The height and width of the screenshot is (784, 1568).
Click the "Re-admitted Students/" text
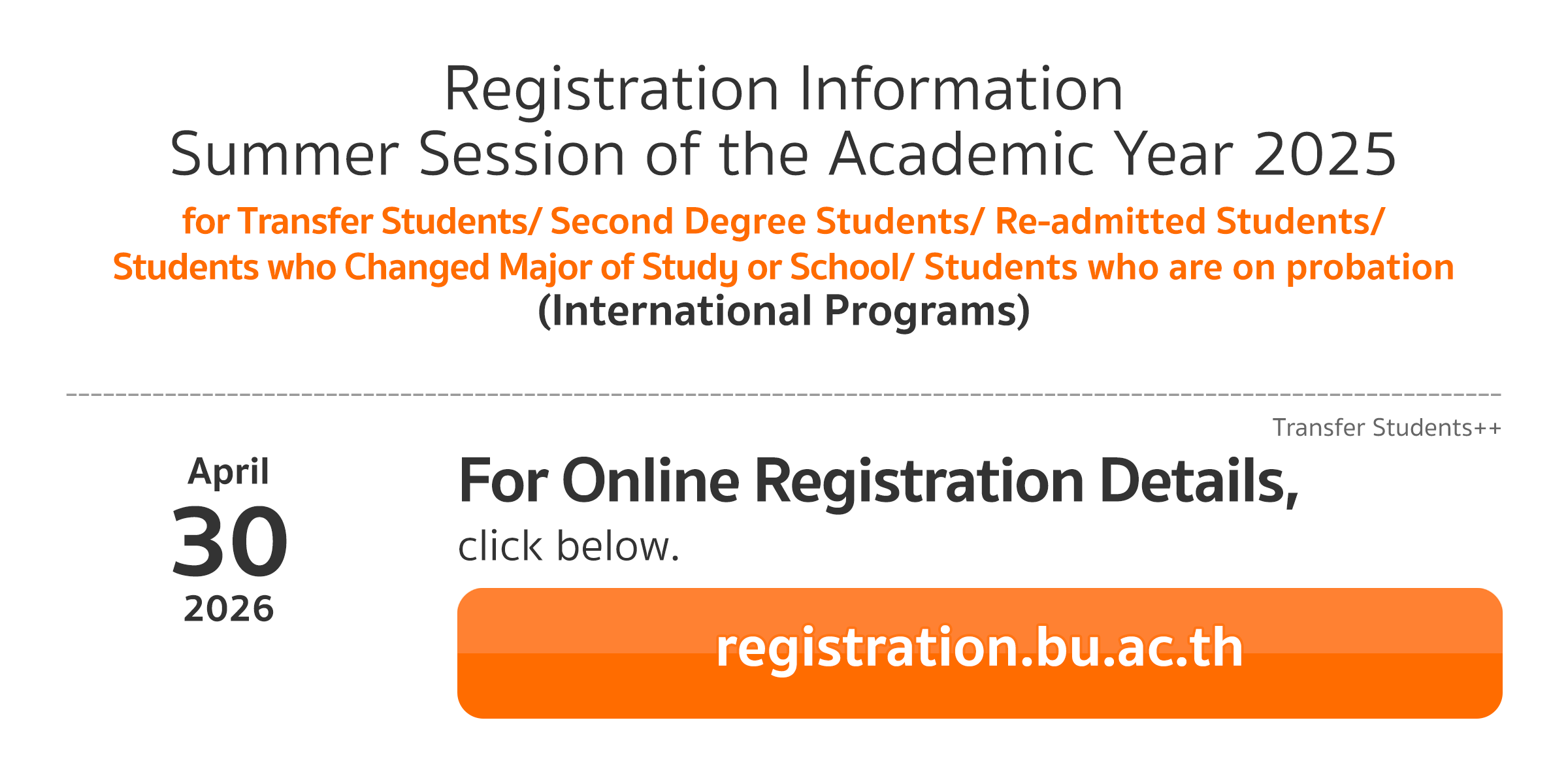tap(1189, 221)
